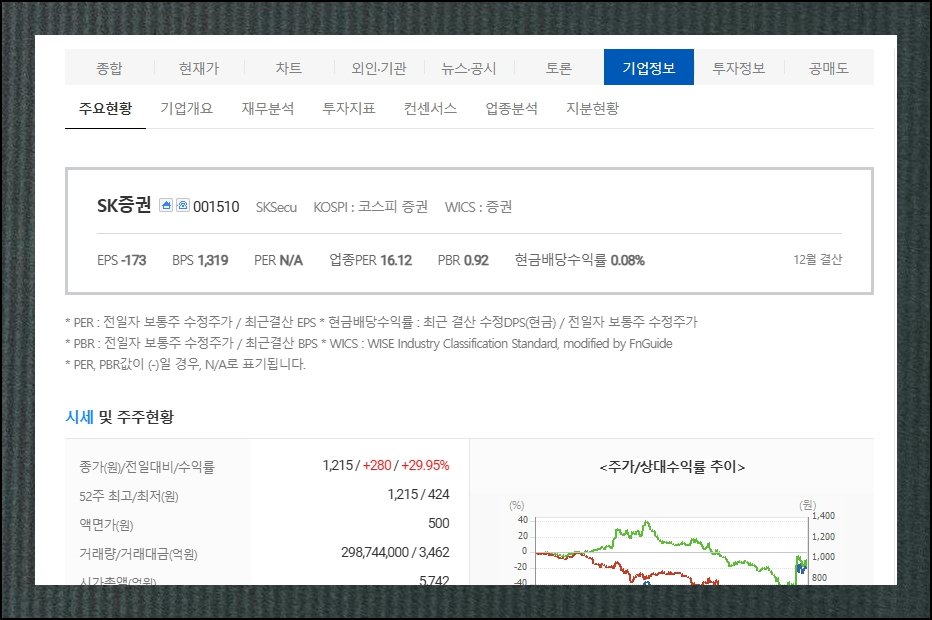
Task: Click the PBR and WICS footnote line
Action: click(x=369, y=344)
